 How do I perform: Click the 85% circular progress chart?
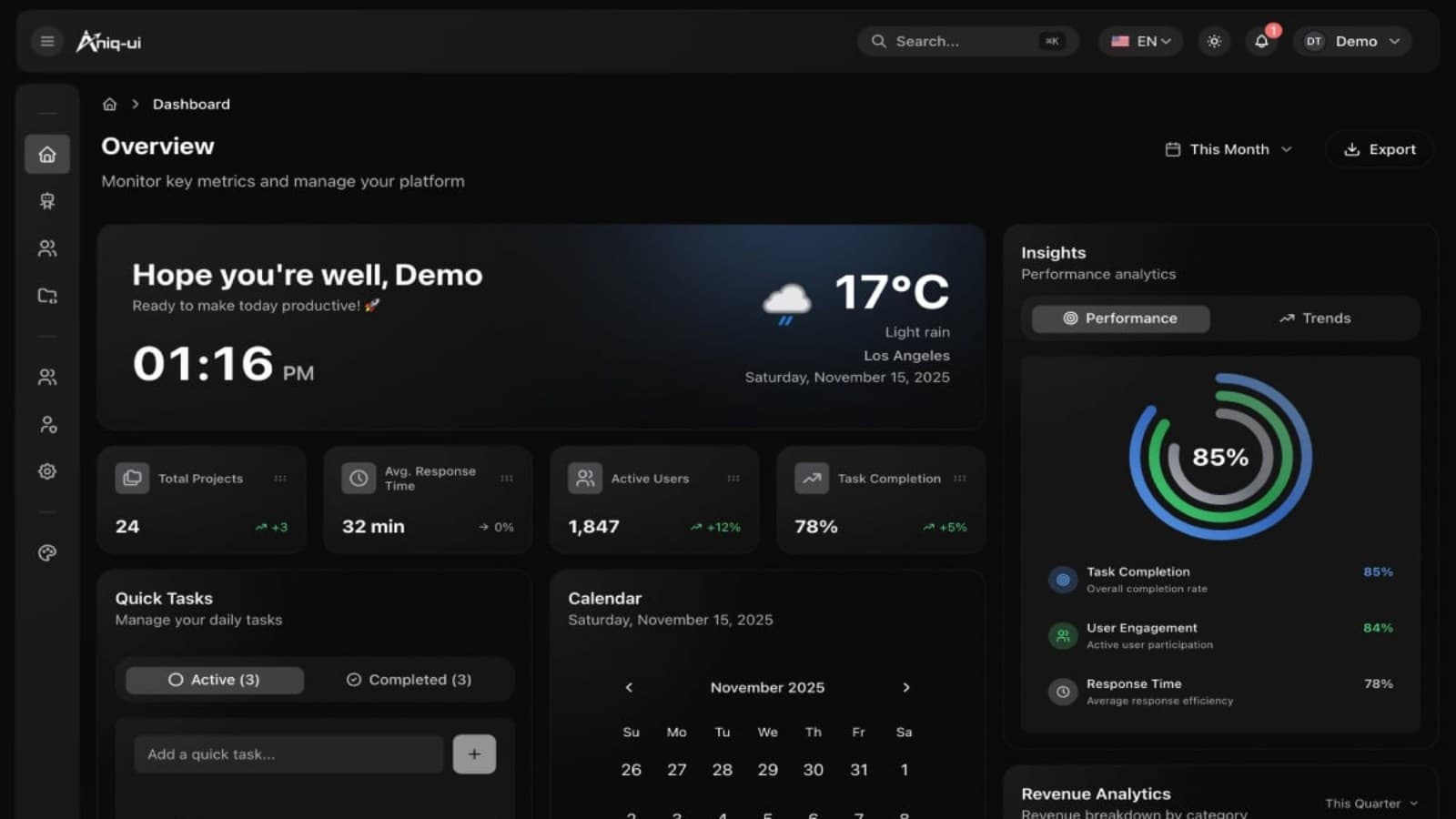point(1220,457)
